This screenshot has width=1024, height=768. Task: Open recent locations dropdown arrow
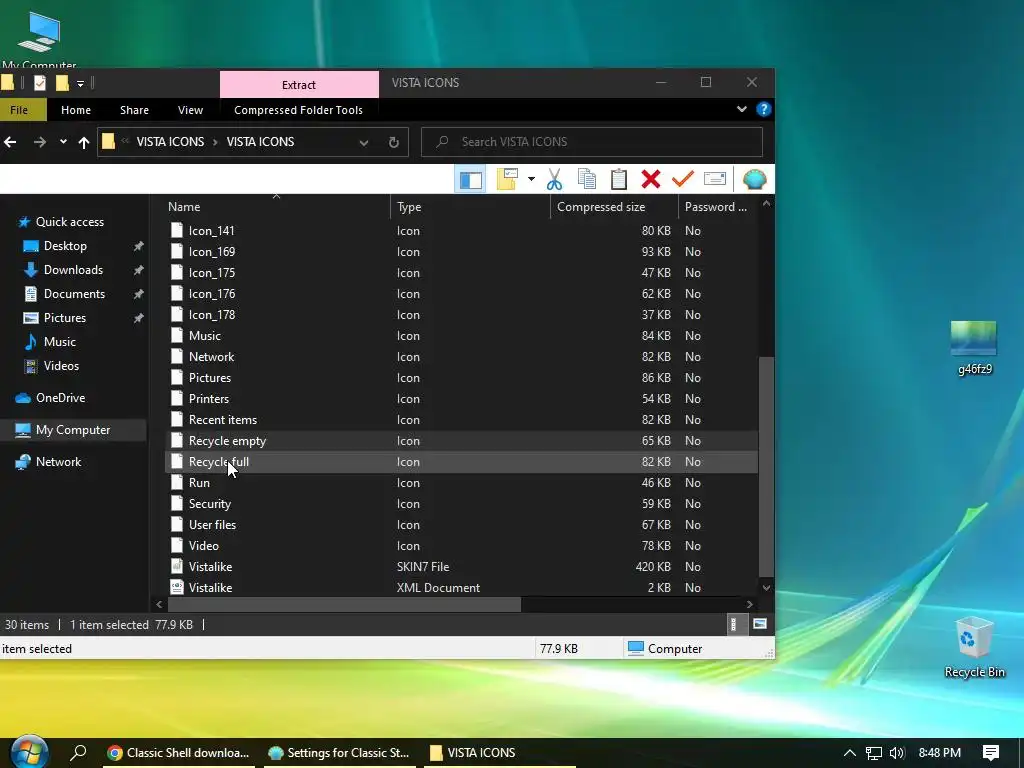[x=63, y=142]
